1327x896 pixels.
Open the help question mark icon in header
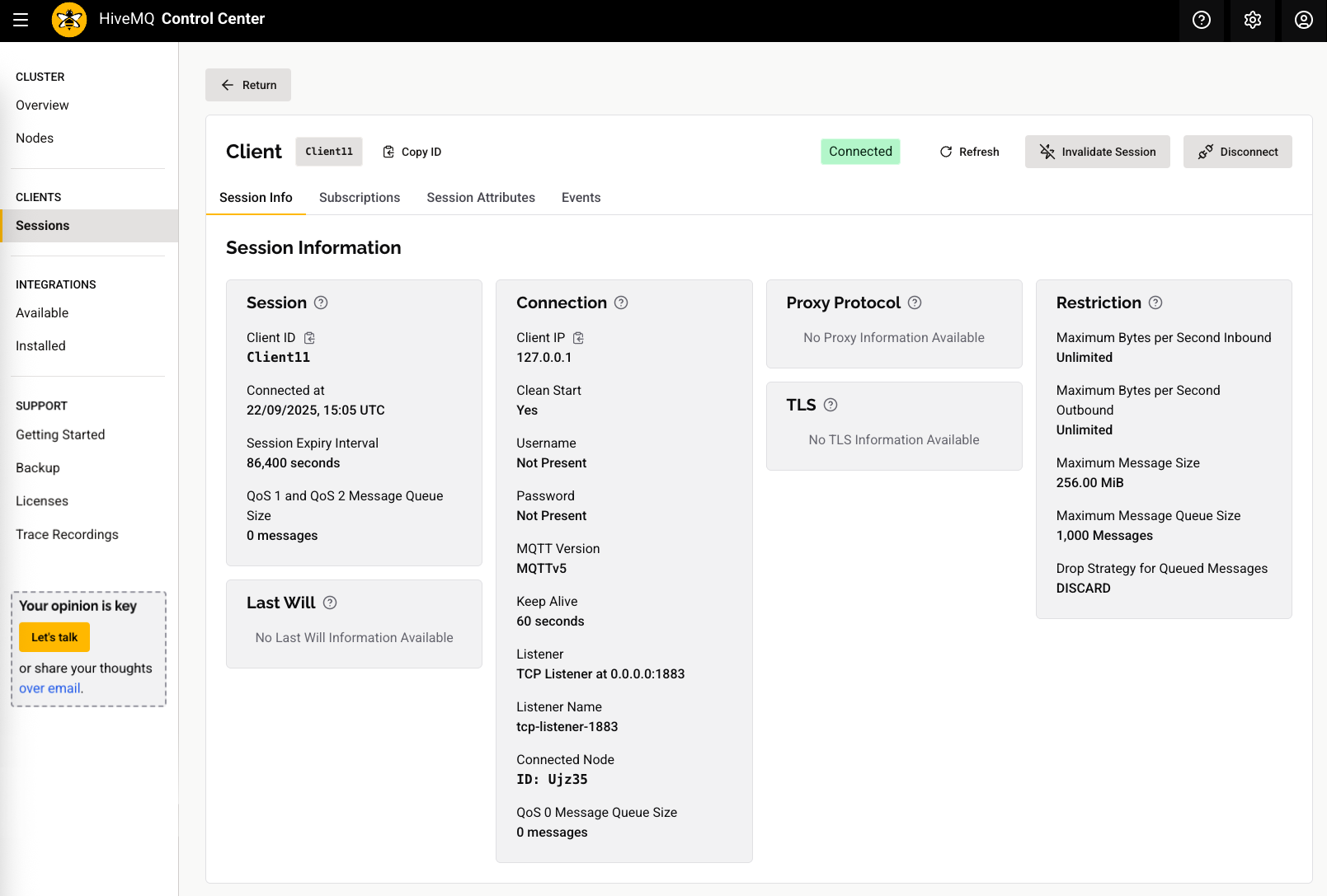tap(1202, 20)
